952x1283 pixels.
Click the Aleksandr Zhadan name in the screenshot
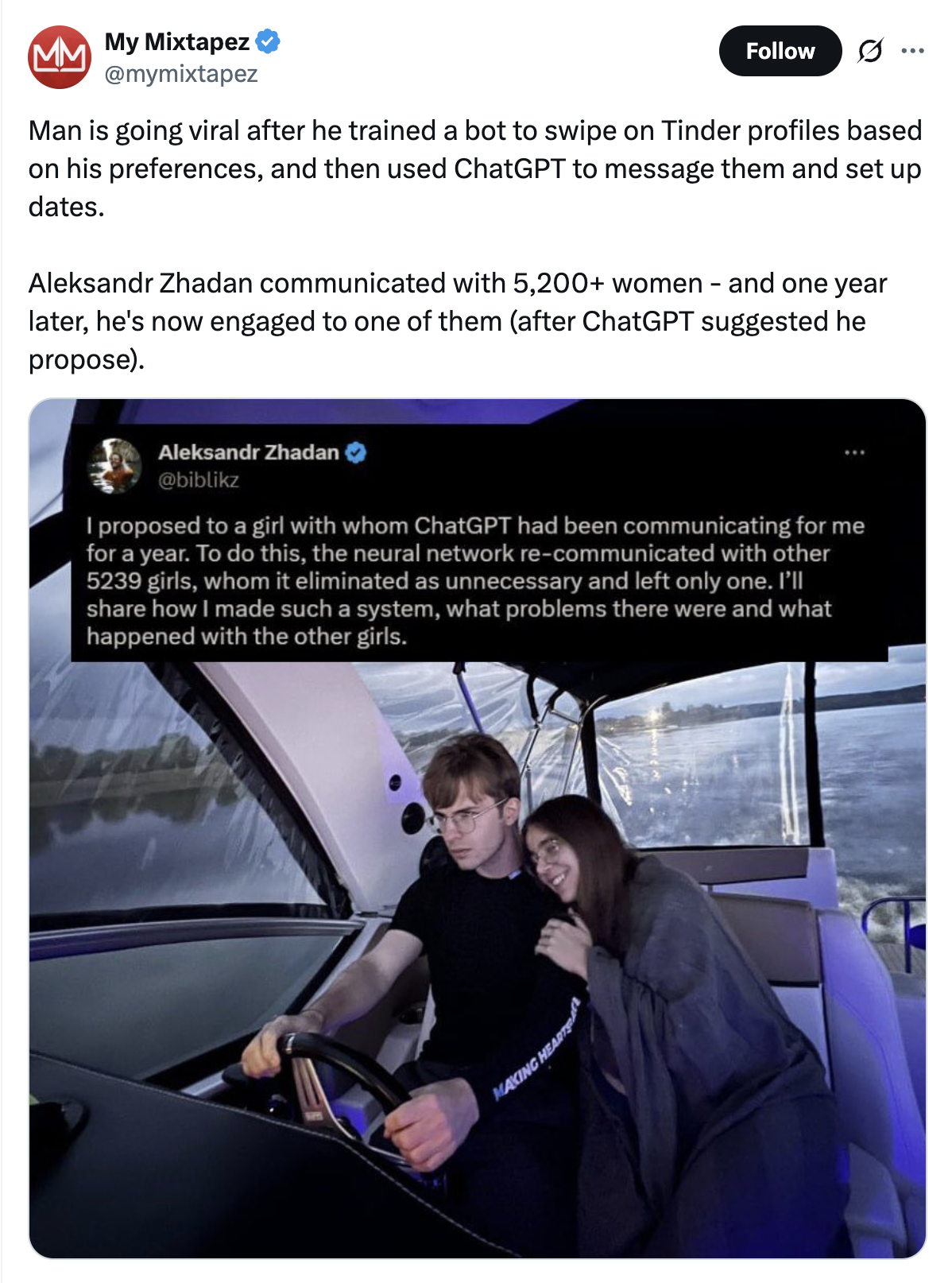[248, 452]
